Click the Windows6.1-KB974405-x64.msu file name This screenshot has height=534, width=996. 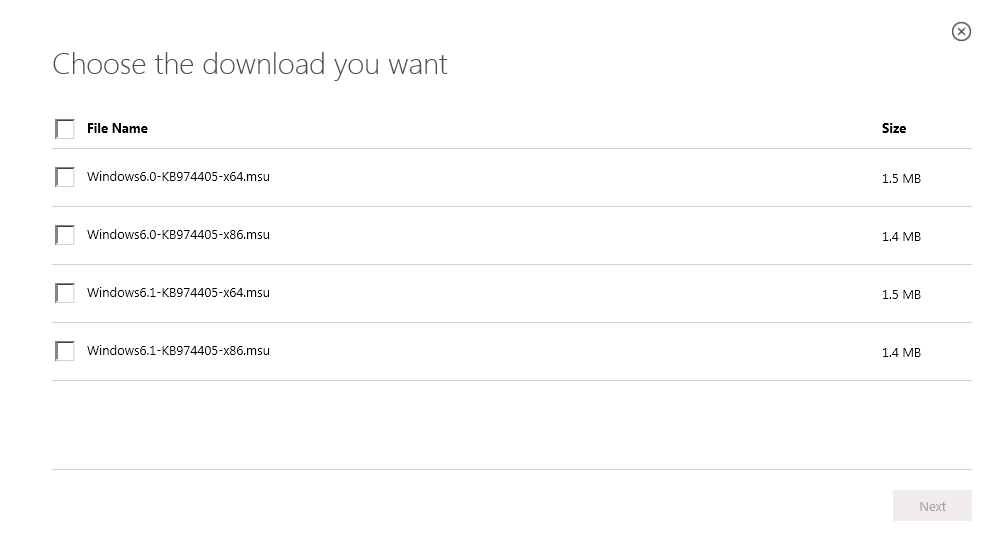(178, 293)
